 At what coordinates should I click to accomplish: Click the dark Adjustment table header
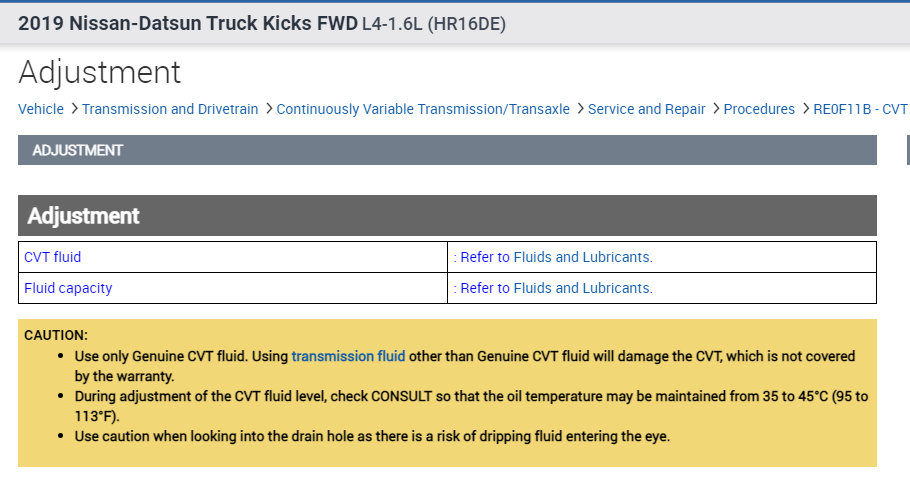[447, 216]
